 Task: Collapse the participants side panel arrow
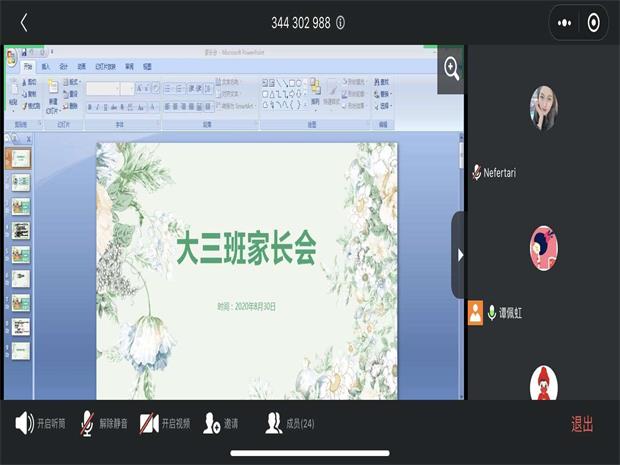click(x=460, y=255)
